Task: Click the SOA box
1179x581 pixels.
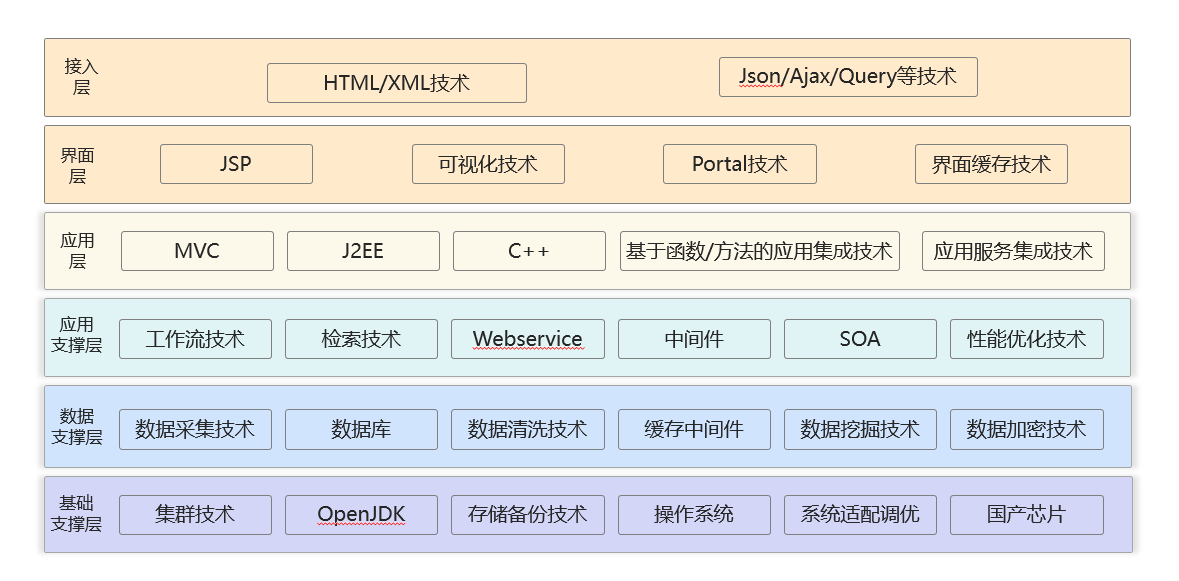Action: (x=860, y=339)
